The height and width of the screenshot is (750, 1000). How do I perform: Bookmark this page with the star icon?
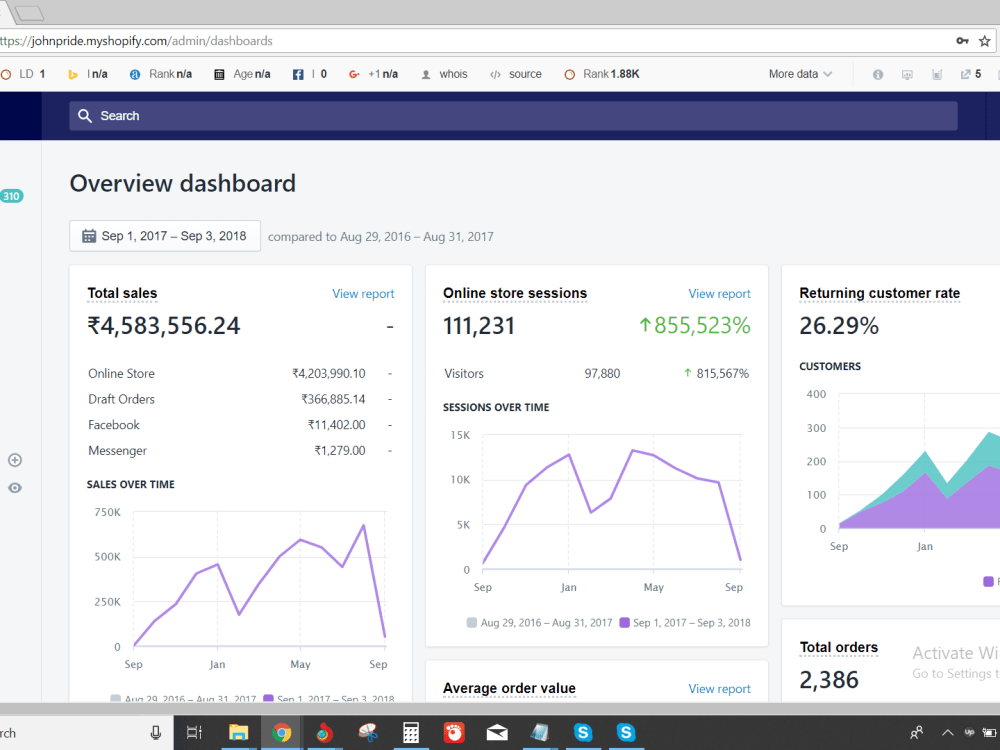point(985,41)
